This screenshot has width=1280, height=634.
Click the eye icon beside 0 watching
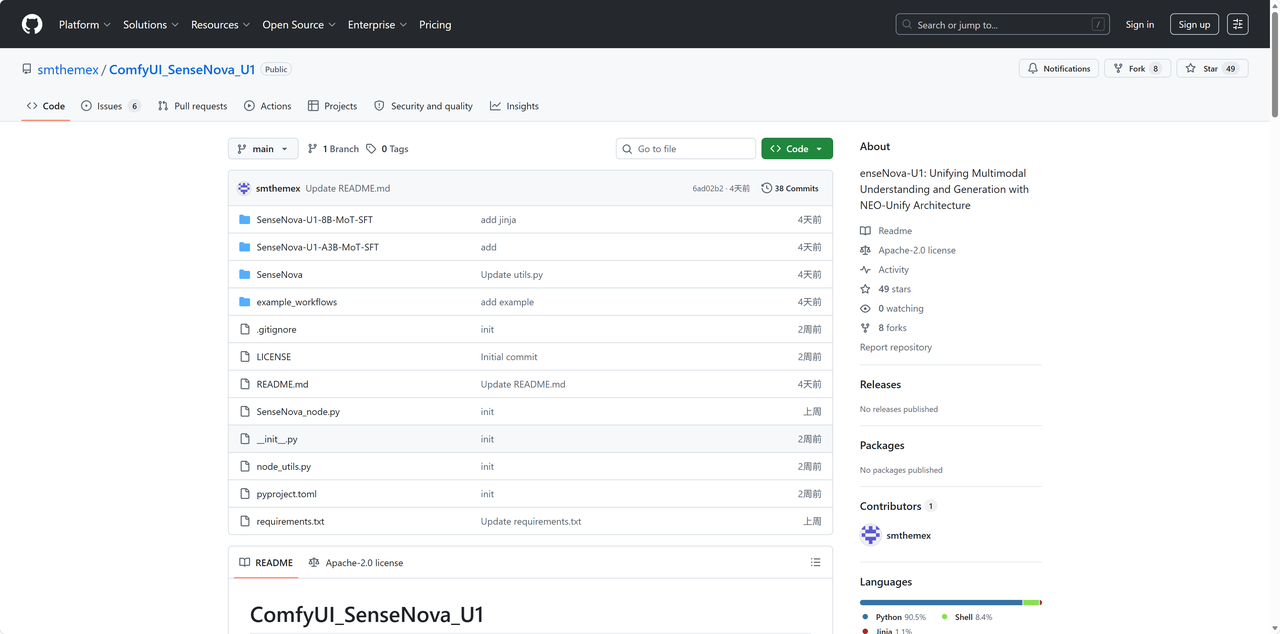click(x=865, y=309)
